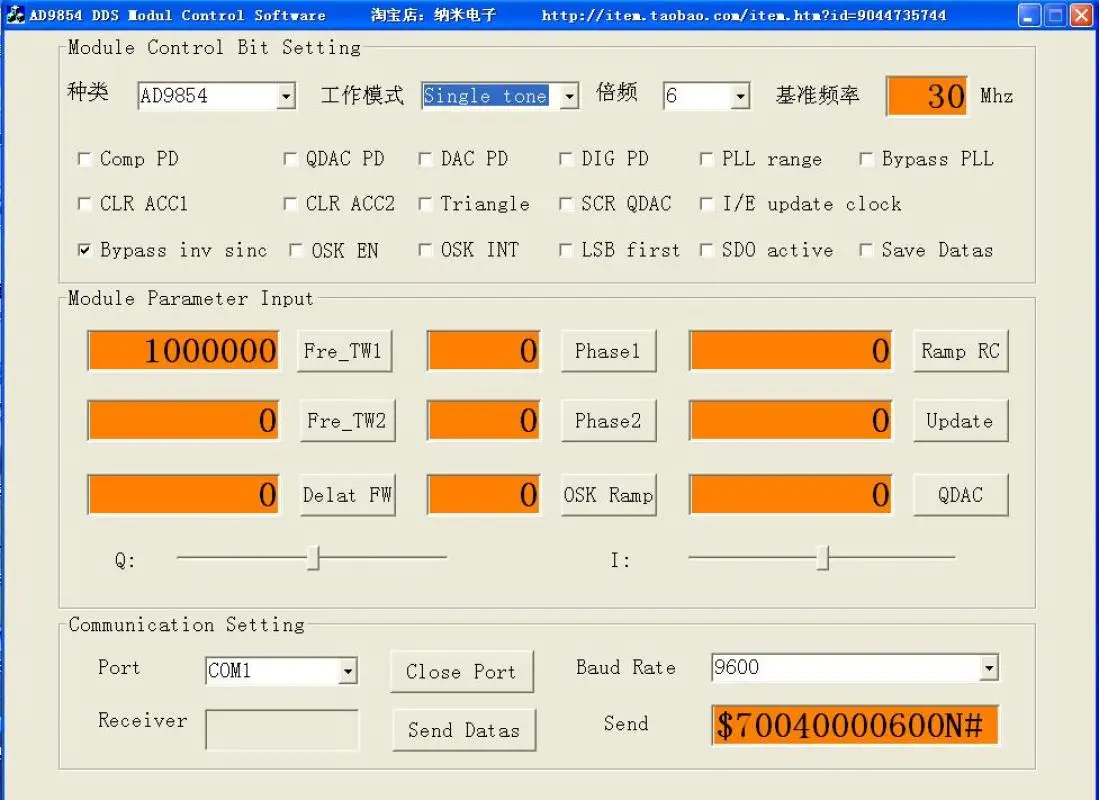Toggle Triangle checkbox
Image resolution: width=1099 pixels, height=800 pixels.
click(425, 204)
